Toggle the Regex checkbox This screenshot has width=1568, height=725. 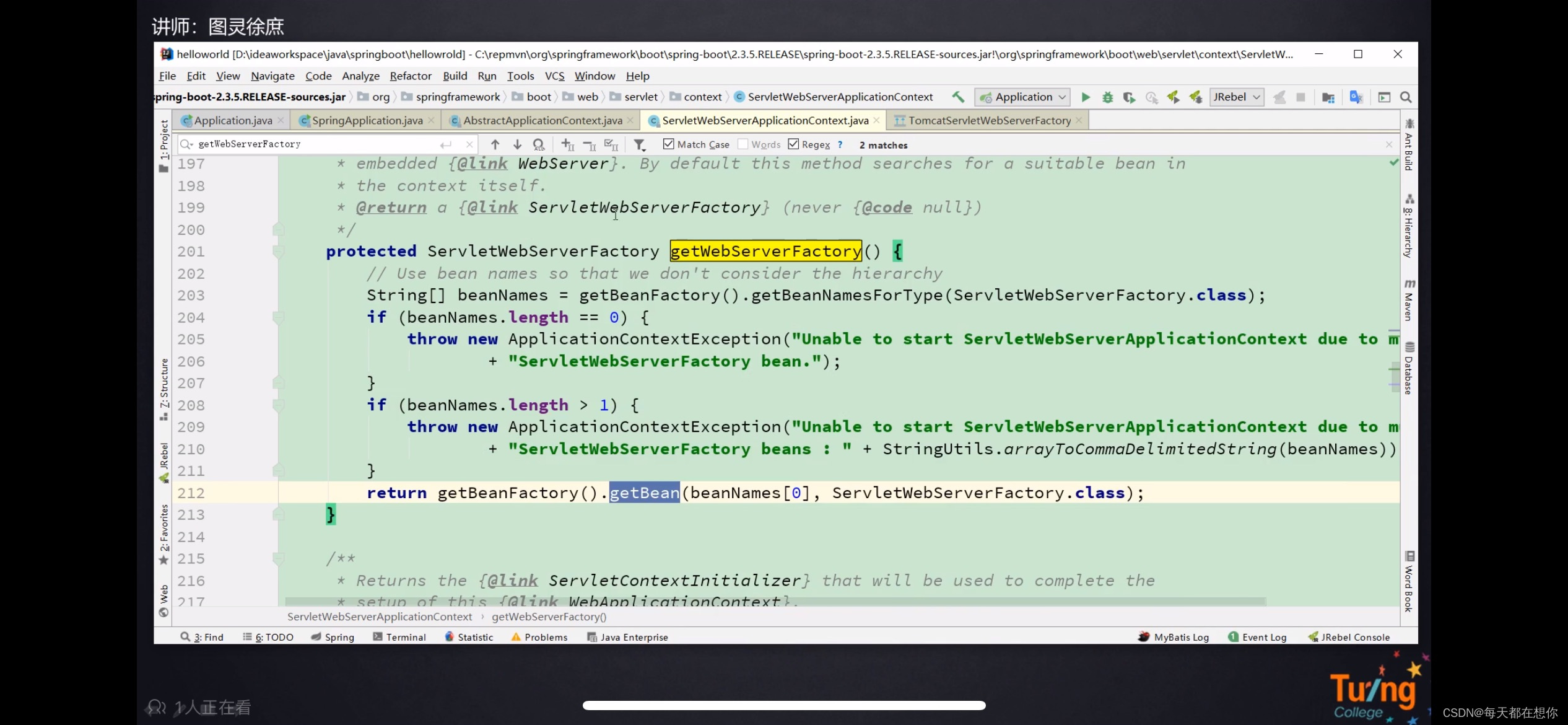point(793,144)
